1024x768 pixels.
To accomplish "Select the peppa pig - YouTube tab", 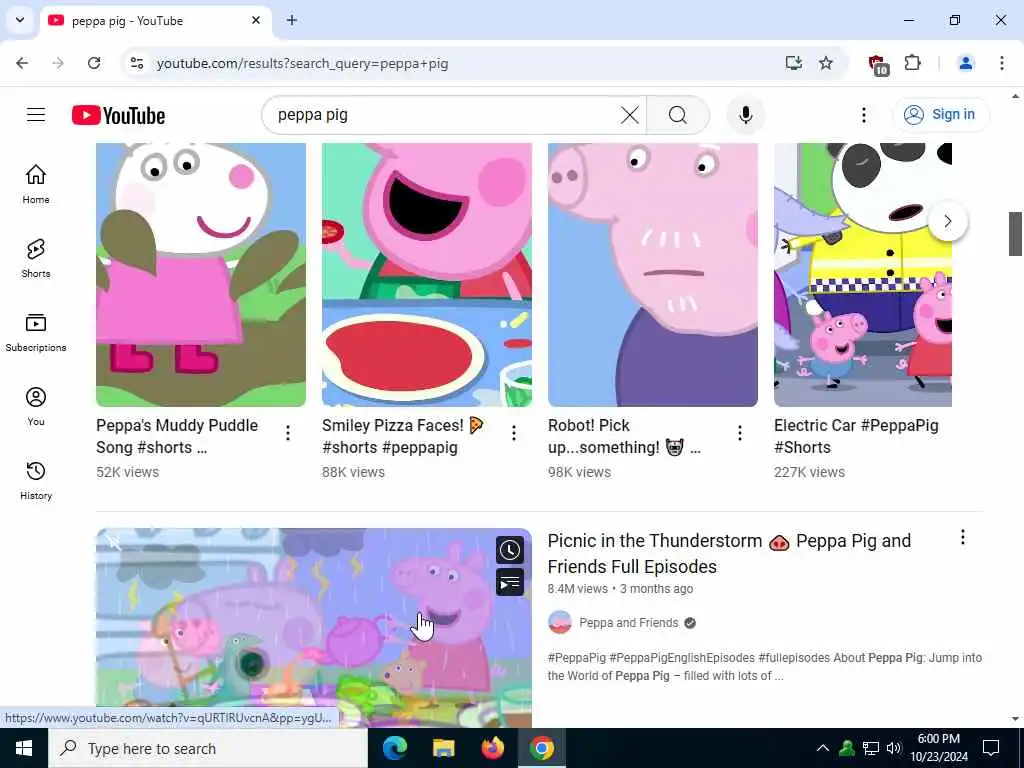I will tap(155, 21).
